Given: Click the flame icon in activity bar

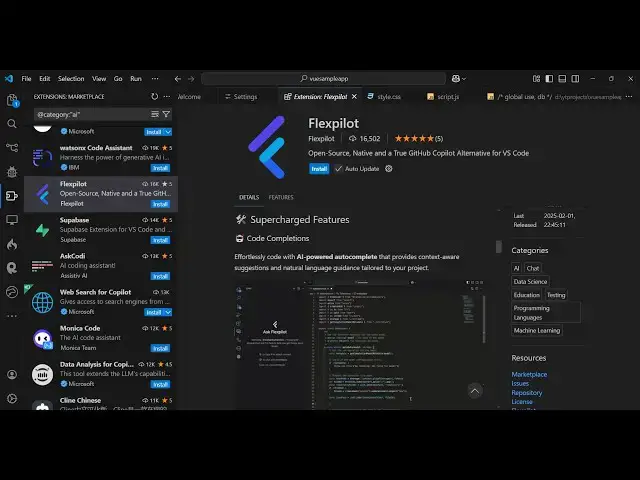Looking at the screenshot, I should point(12,244).
